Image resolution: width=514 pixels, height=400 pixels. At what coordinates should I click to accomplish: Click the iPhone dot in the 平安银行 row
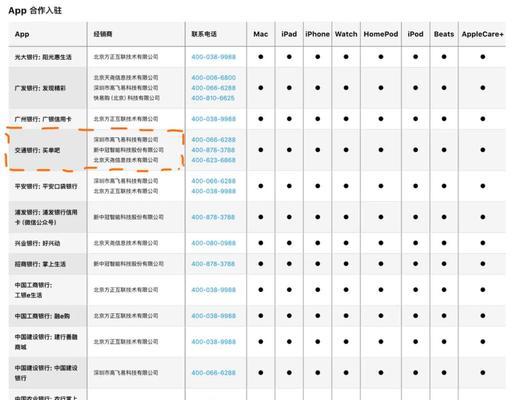click(x=318, y=186)
